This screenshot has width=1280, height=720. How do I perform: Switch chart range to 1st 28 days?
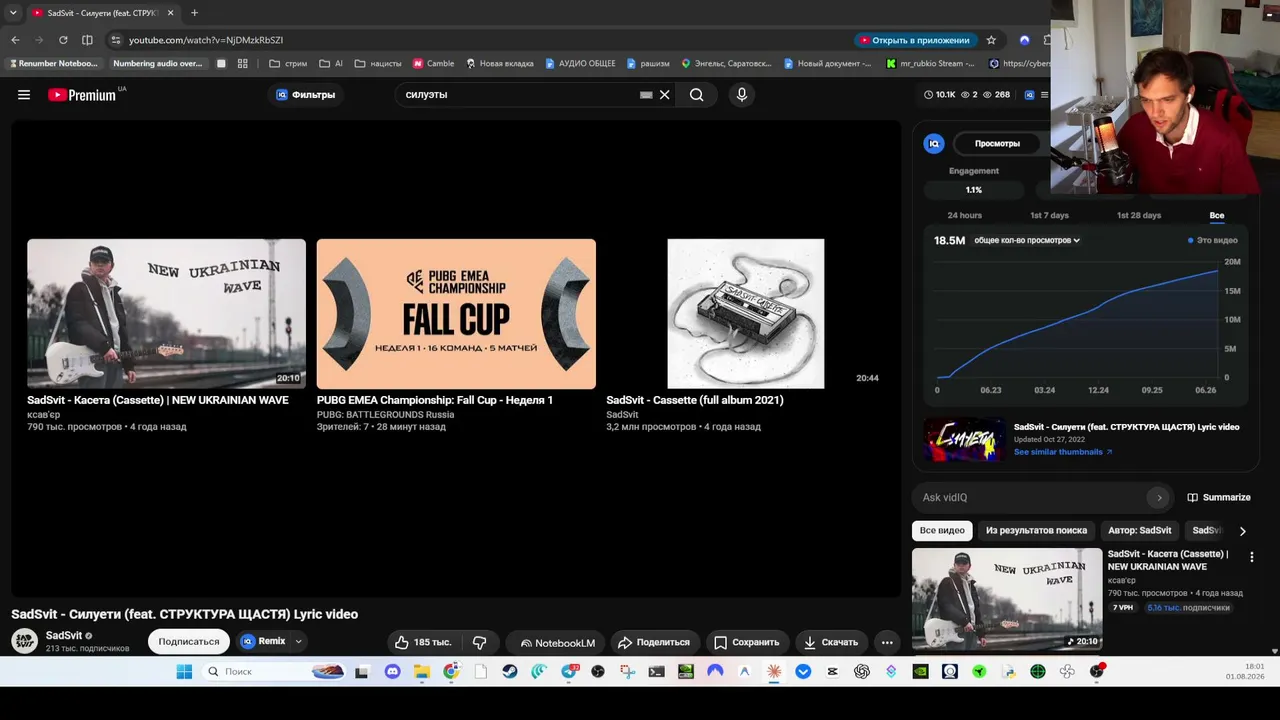tap(1139, 215)
